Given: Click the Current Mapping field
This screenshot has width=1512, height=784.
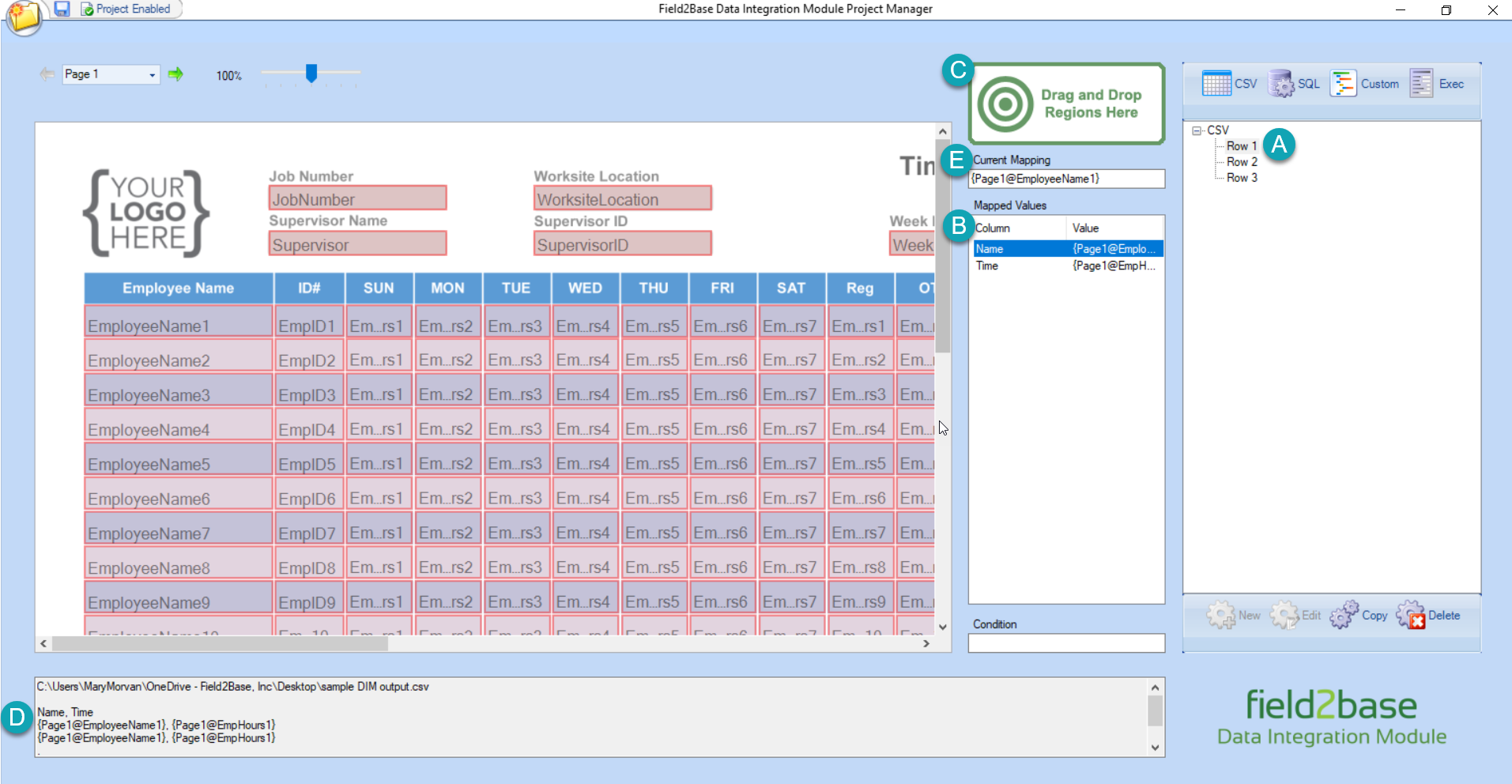Looking at the screenshot, I should pyautogui.click(x=1066, y=179).
